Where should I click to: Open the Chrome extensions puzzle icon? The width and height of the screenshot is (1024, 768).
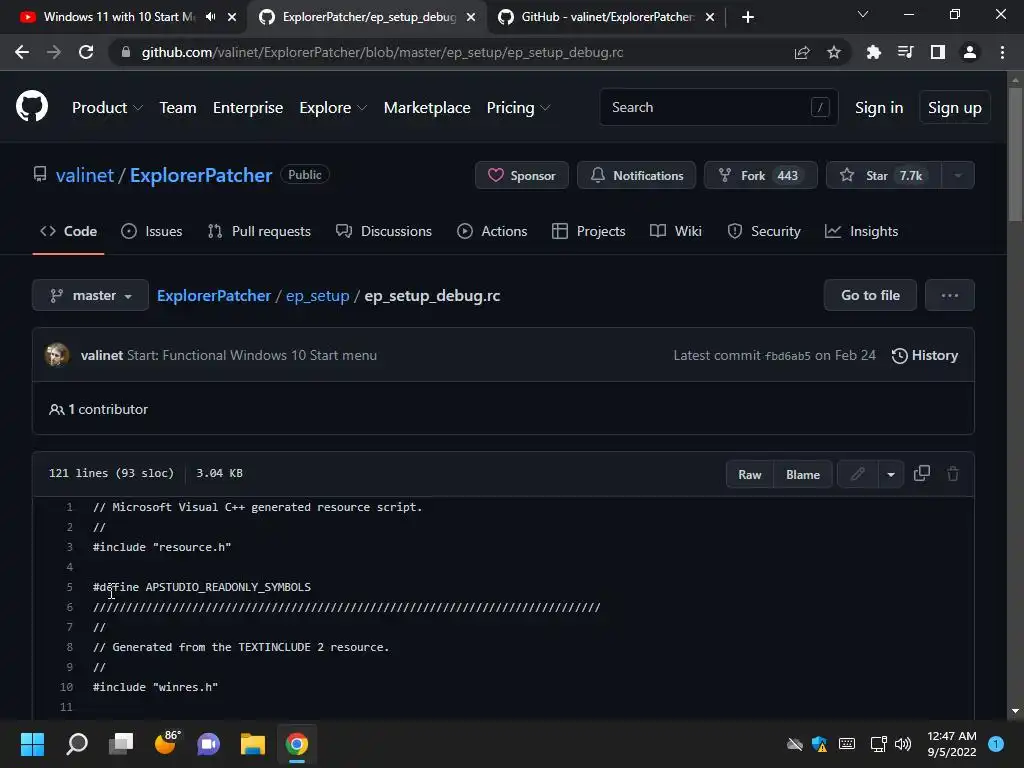click(873, 52)
